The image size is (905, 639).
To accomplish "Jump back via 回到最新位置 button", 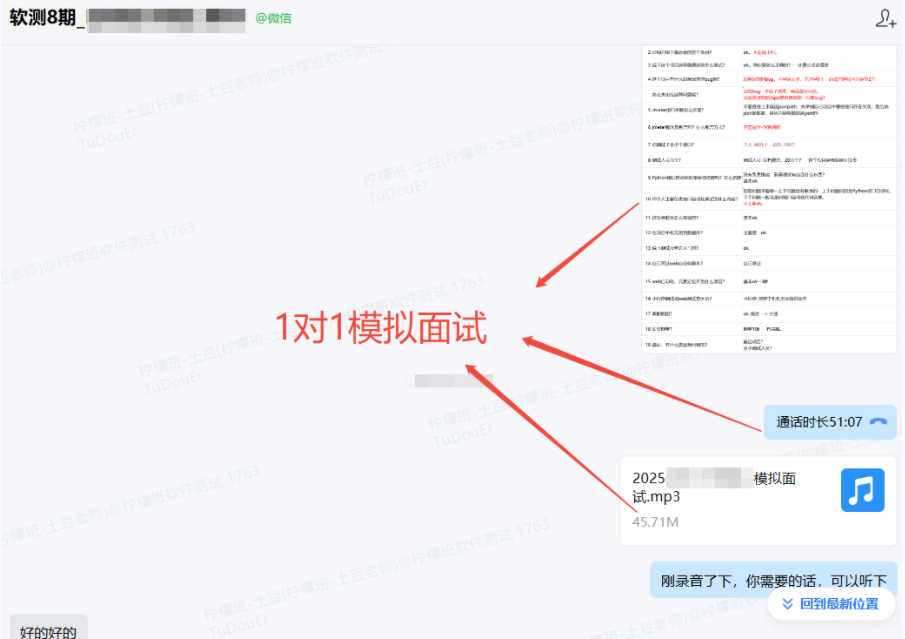I will tap(830, 604).
